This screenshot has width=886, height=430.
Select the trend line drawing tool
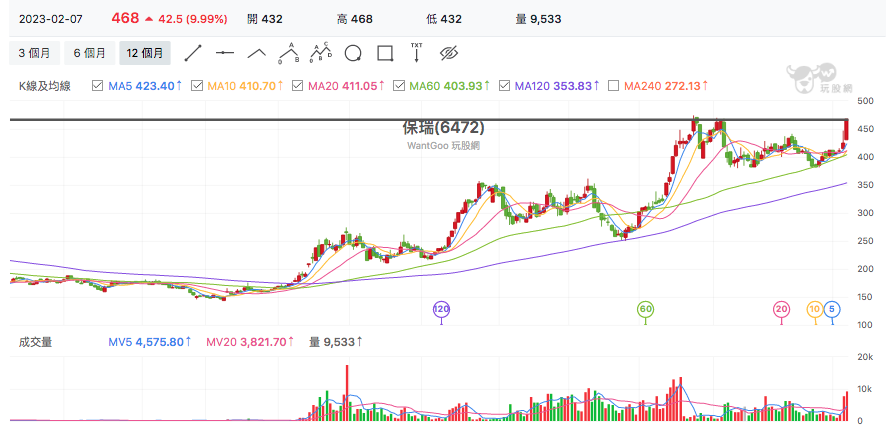pos(193,53)
